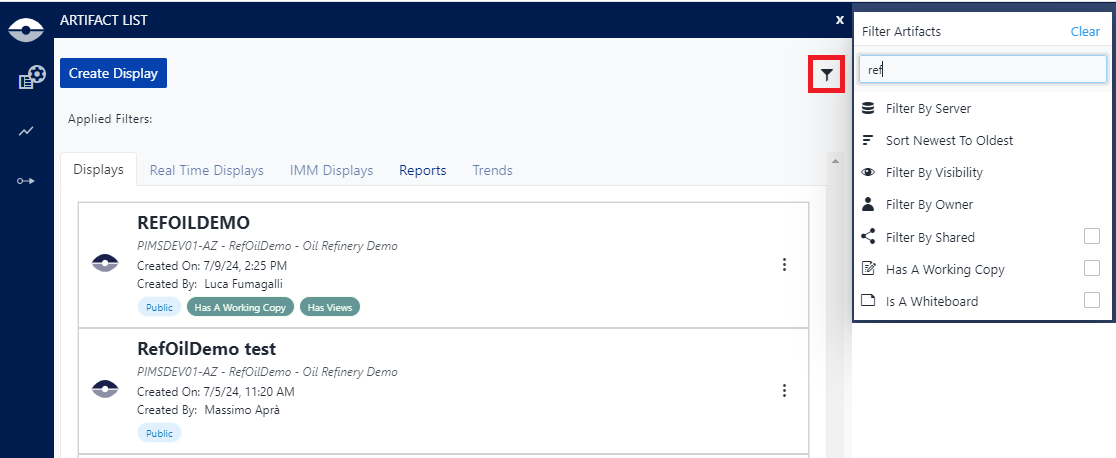Screen dimensions: 1116x458
Task: Open three-dot menu for REFOILDEMO
Action: click(x=784, y=265)
